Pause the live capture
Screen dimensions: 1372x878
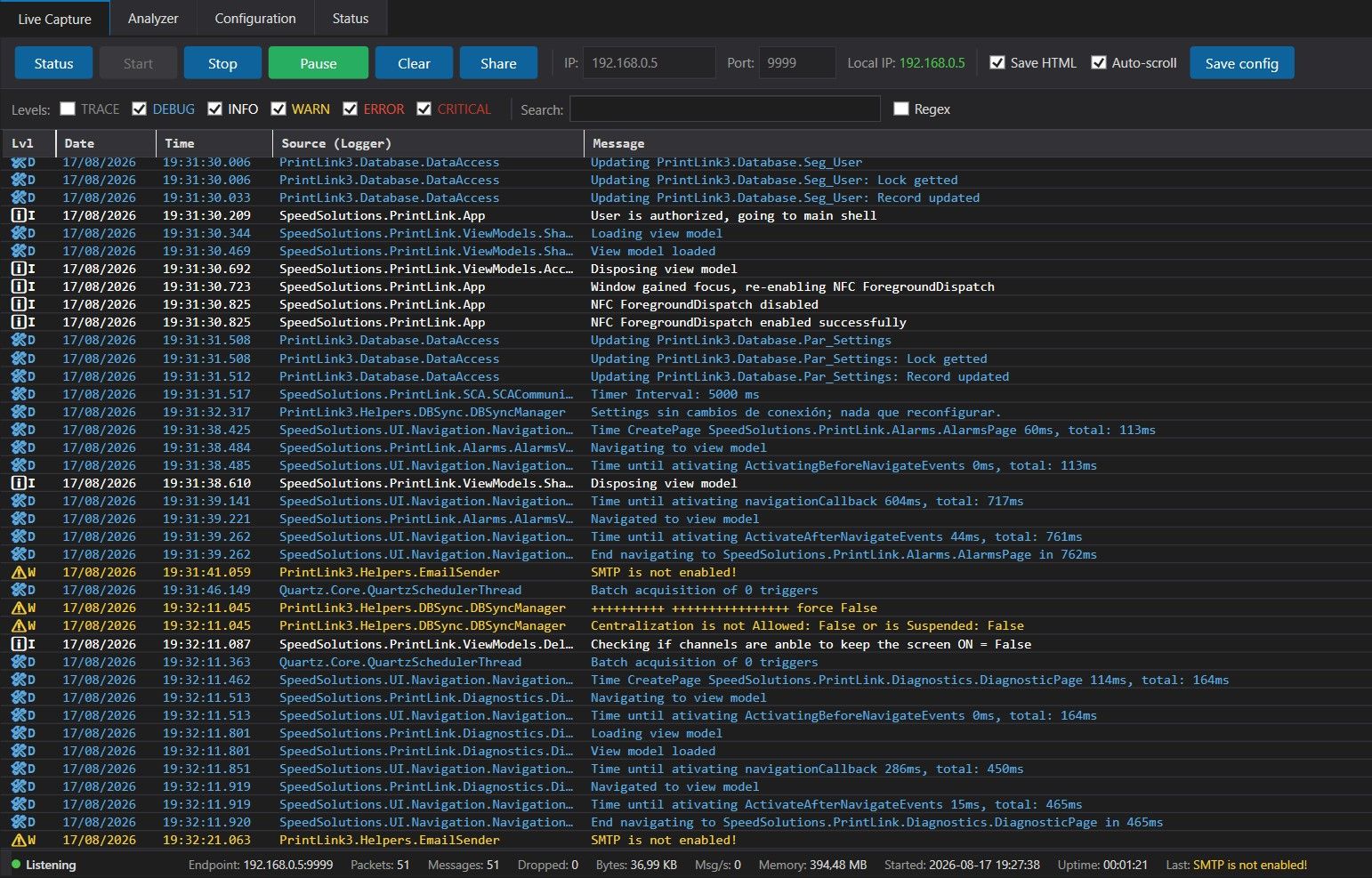tap(319, 63)
